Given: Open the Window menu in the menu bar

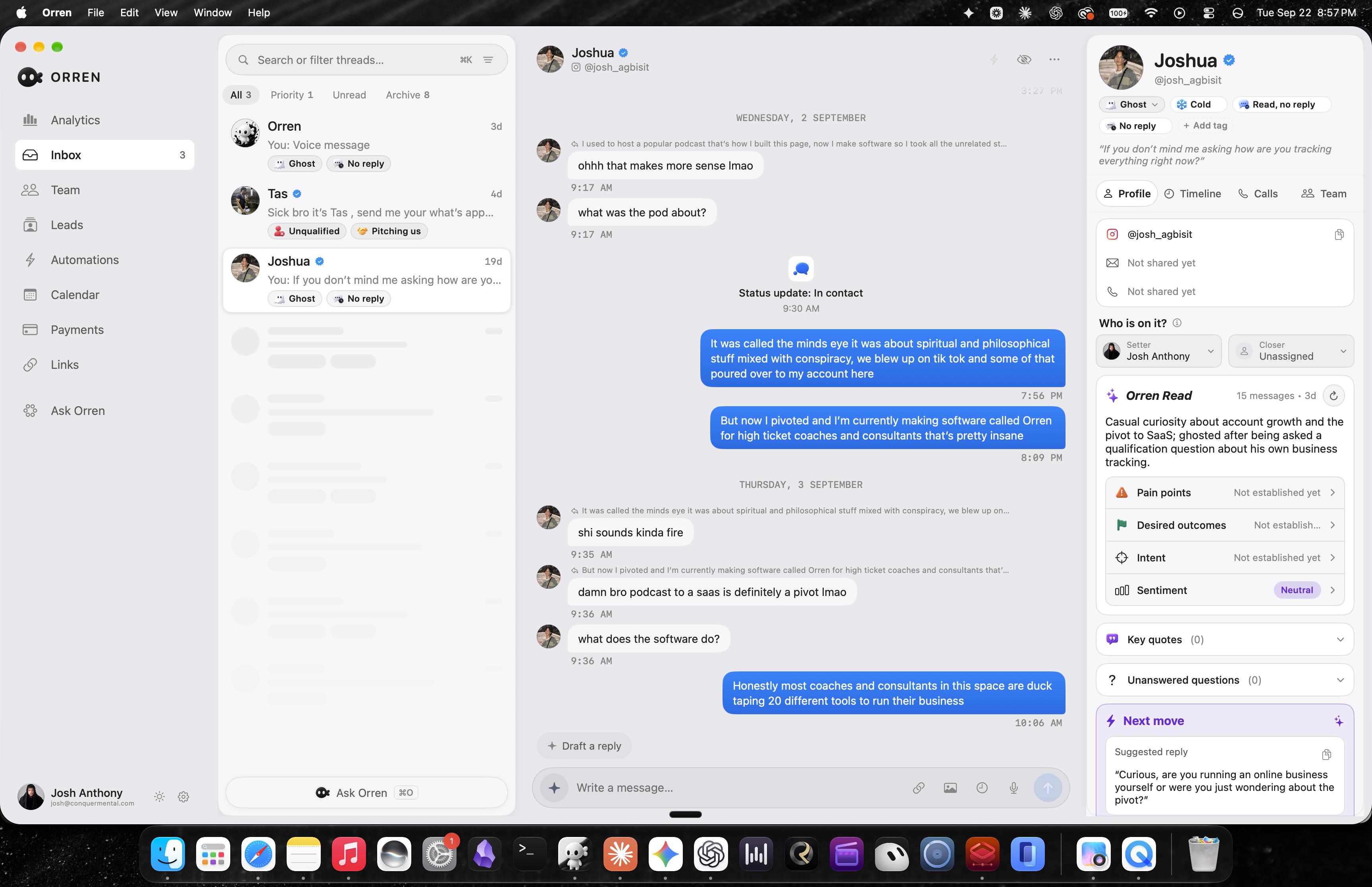Looking at the screenshot, I should [212, 13].
